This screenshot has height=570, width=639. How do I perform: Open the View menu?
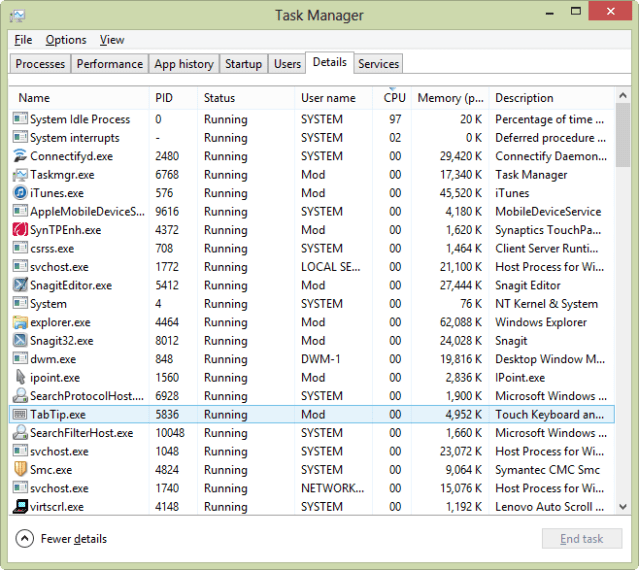click(x=112, y=40)
